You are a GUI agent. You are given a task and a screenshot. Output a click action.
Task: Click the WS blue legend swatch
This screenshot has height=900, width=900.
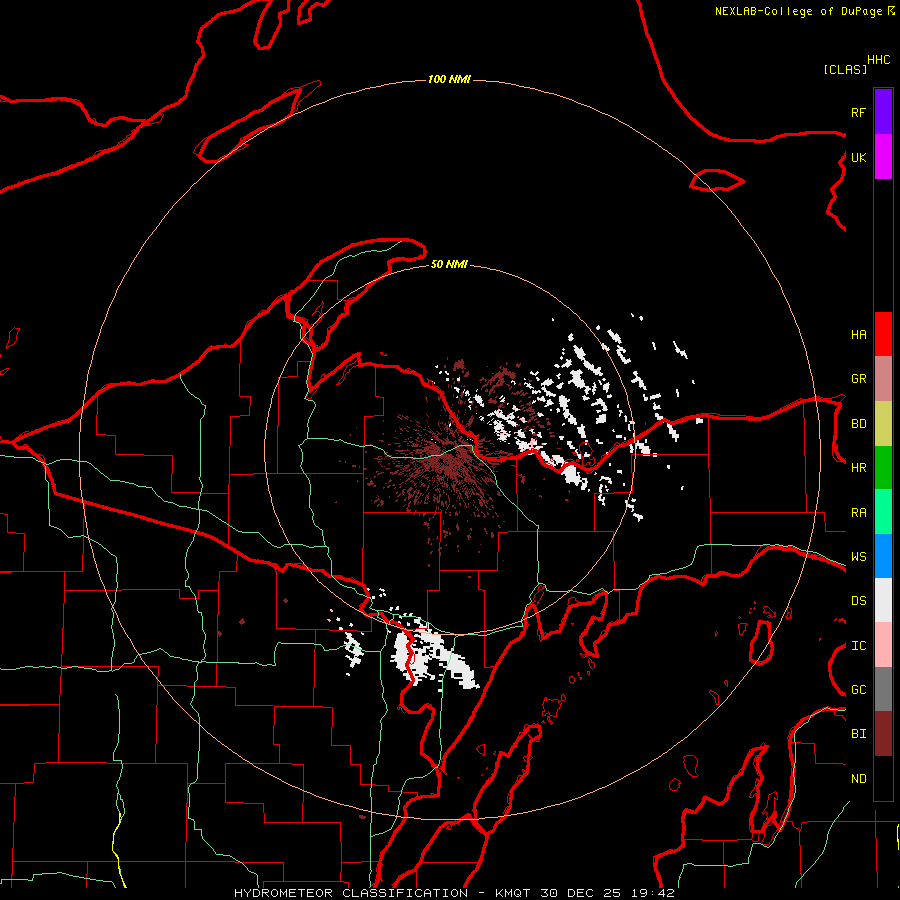click(x=883, y=556)
